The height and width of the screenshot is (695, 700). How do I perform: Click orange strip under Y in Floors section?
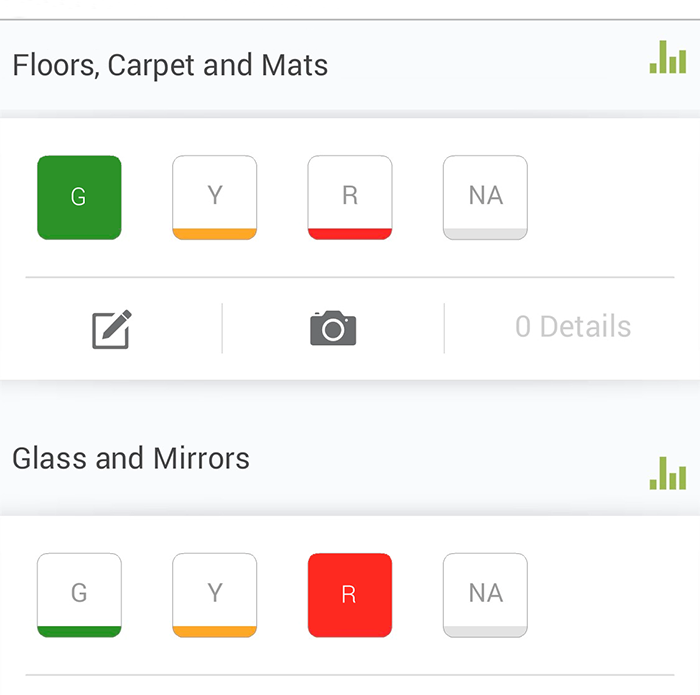(x=214, y=234)
